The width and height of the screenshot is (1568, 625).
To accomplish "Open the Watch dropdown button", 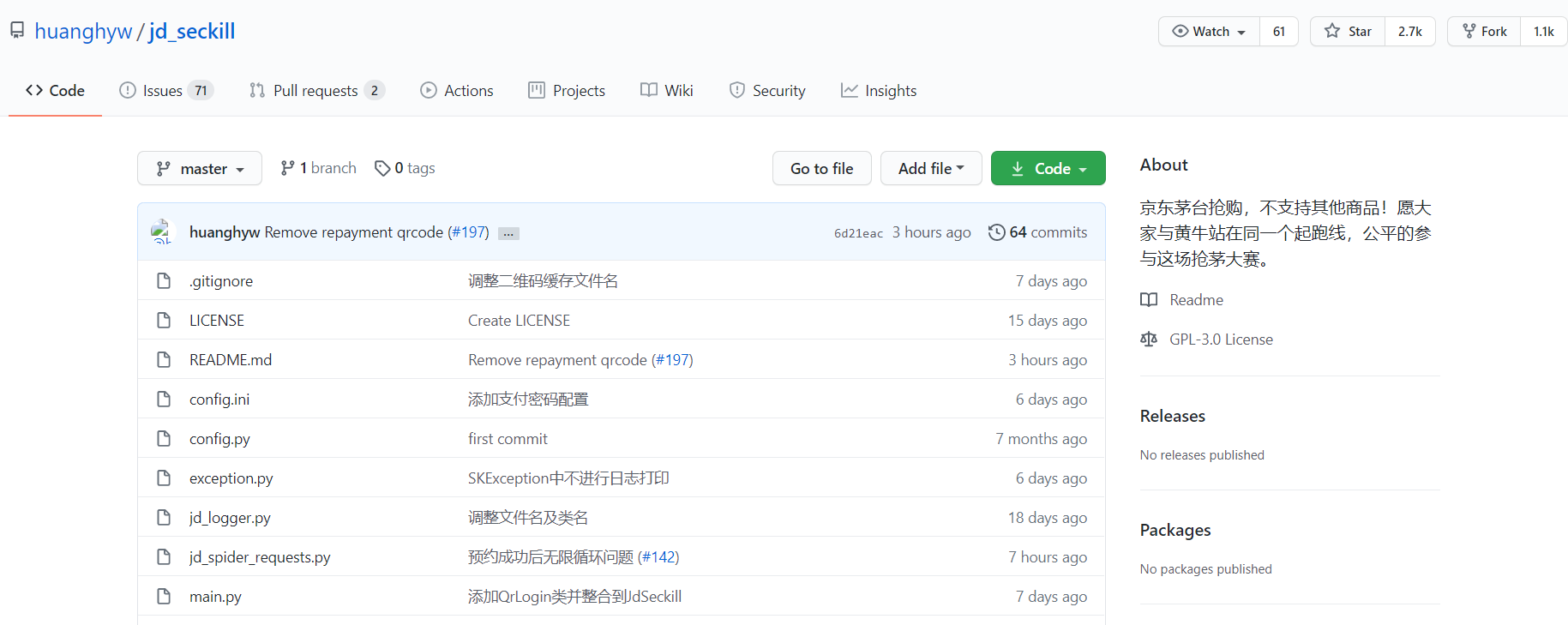I will point(1209,32).
